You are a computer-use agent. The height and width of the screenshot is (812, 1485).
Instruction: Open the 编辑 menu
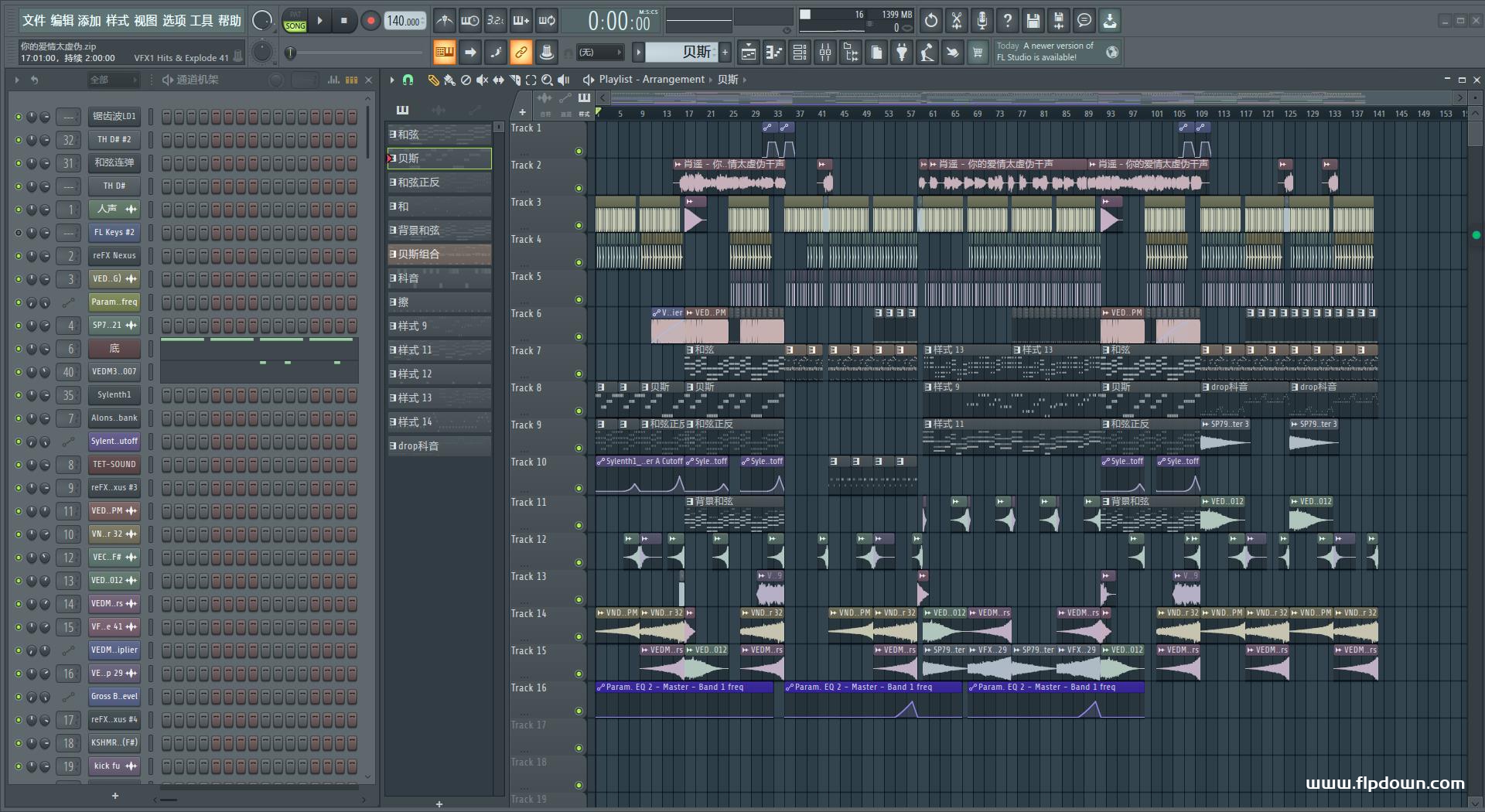point(62,21)
